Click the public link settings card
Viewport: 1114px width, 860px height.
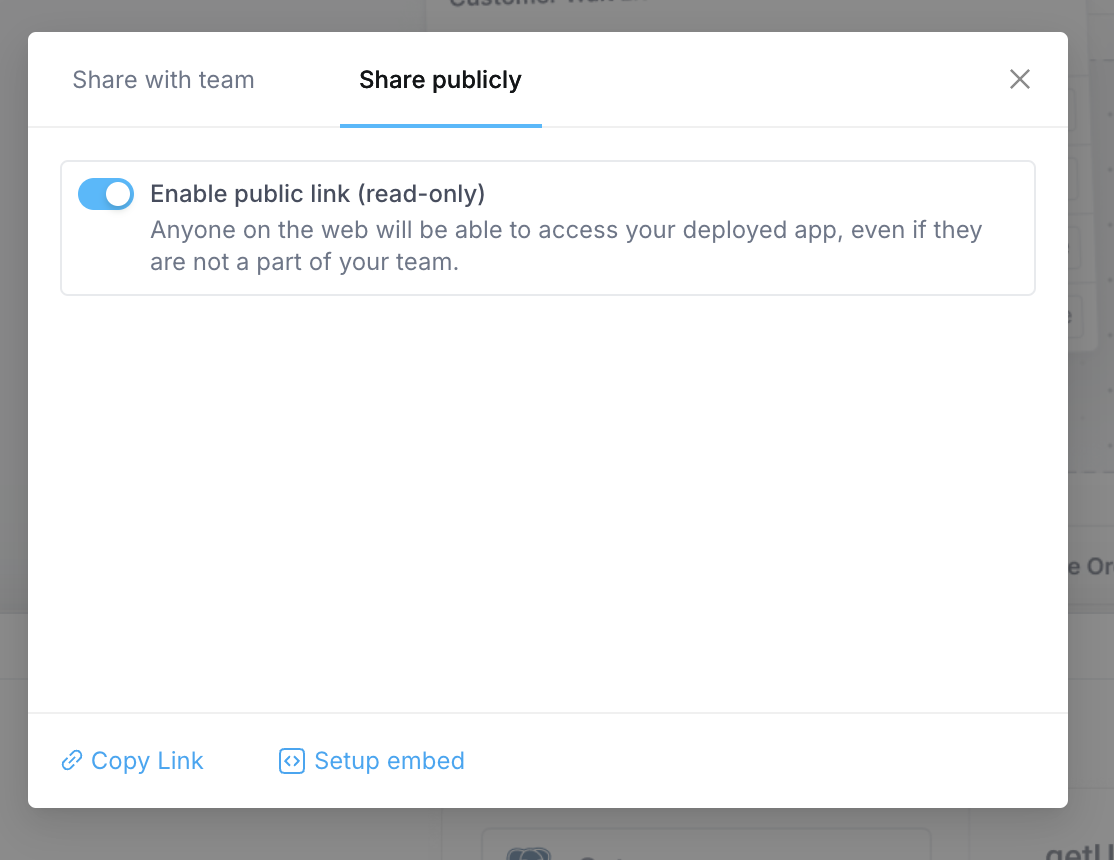pyautogui.click(x=548, y=228)
